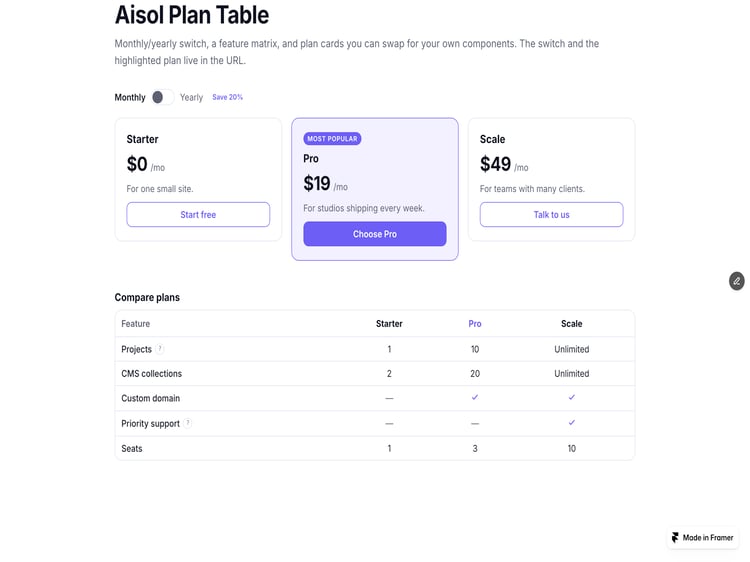The image size is (750, 562).
Task: Click the Custom domain checkmark under Pro
Action: click(x=474, y=397)
